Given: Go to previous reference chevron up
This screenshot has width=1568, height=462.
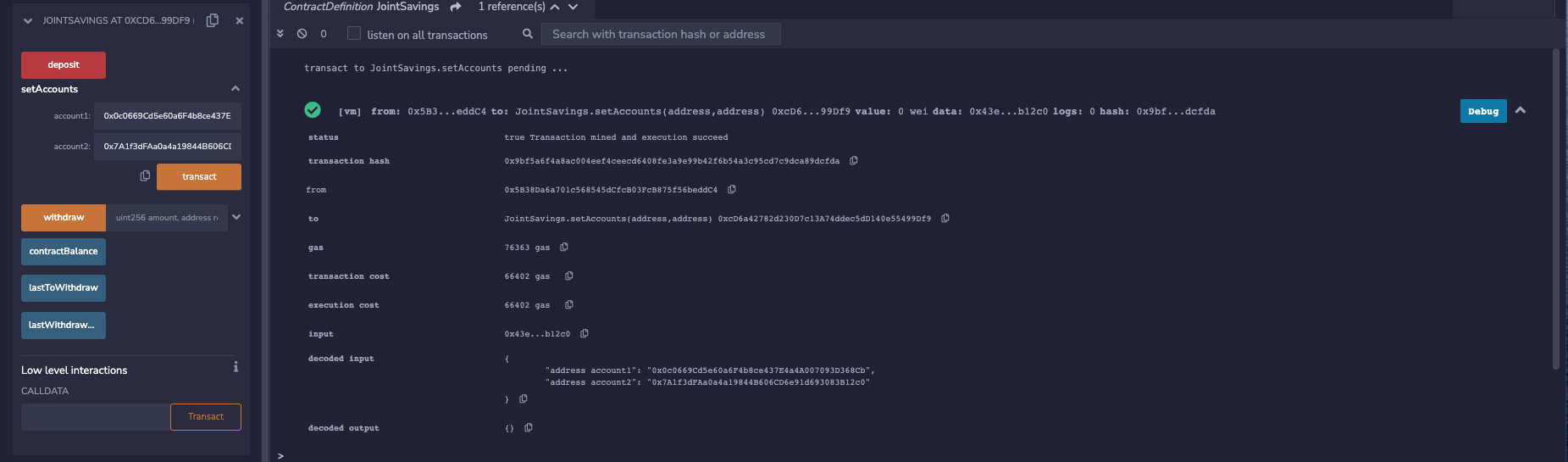Looking at the screenshot, I should point(555,7).
